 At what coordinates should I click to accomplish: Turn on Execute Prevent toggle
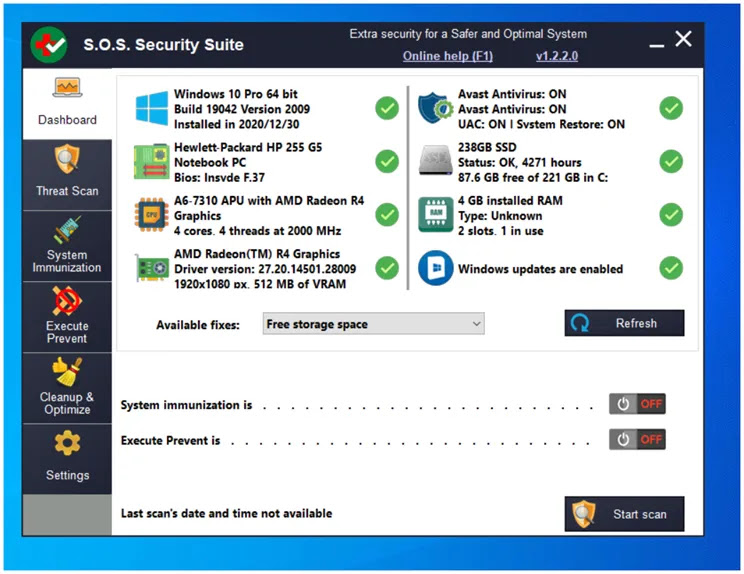(x=637, y=440)
